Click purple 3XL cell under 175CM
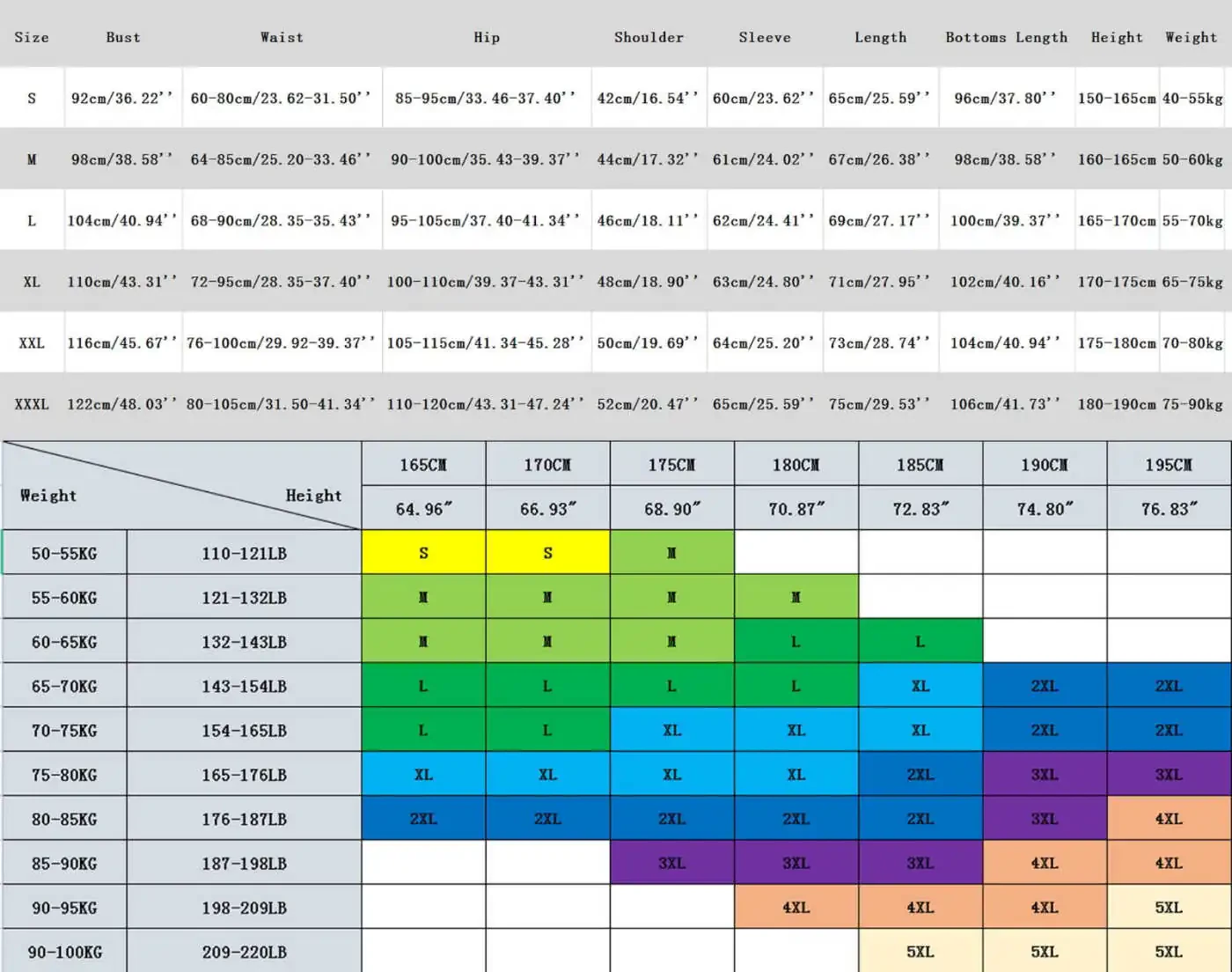This screenshot has width=1232, height=972. coord(671,863)
